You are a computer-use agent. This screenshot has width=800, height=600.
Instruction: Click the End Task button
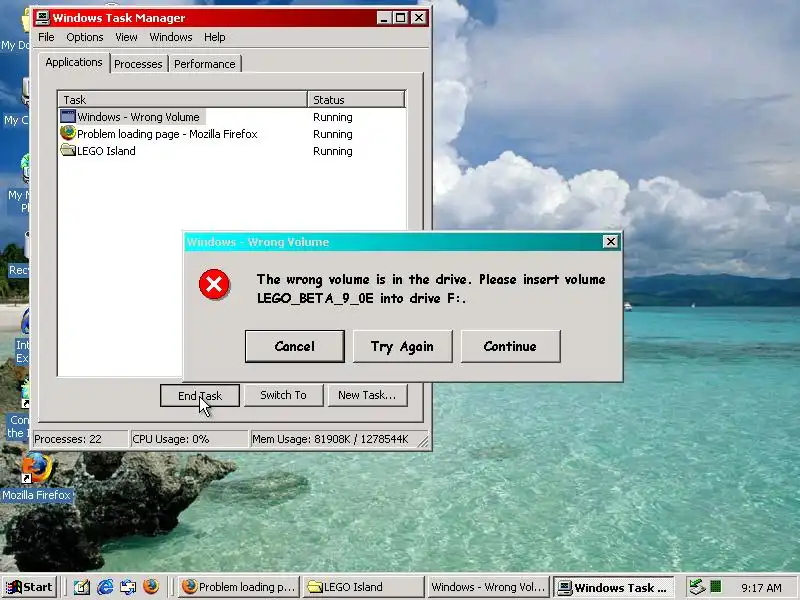pos(199,395)
